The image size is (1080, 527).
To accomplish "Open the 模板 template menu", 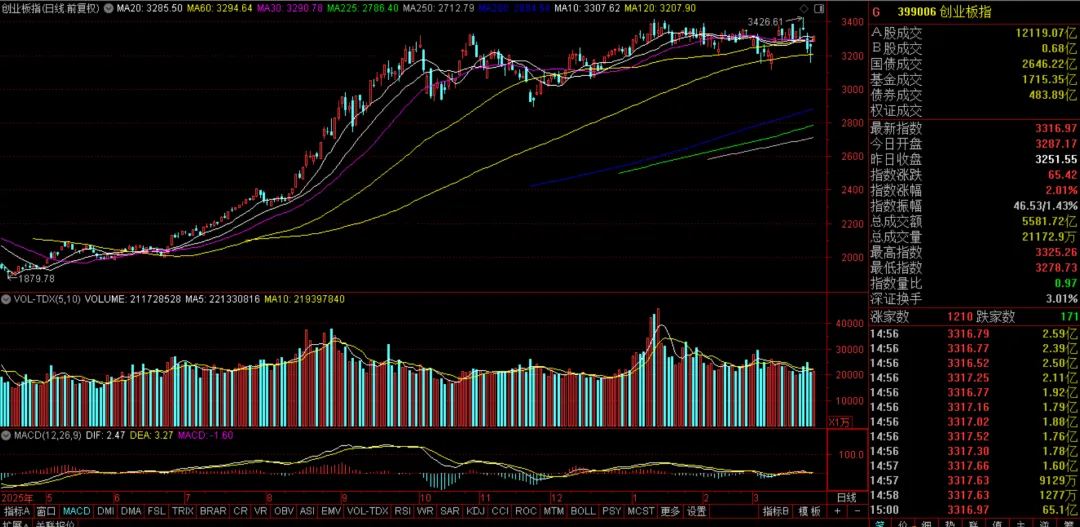I will click(x=809, y=511).
